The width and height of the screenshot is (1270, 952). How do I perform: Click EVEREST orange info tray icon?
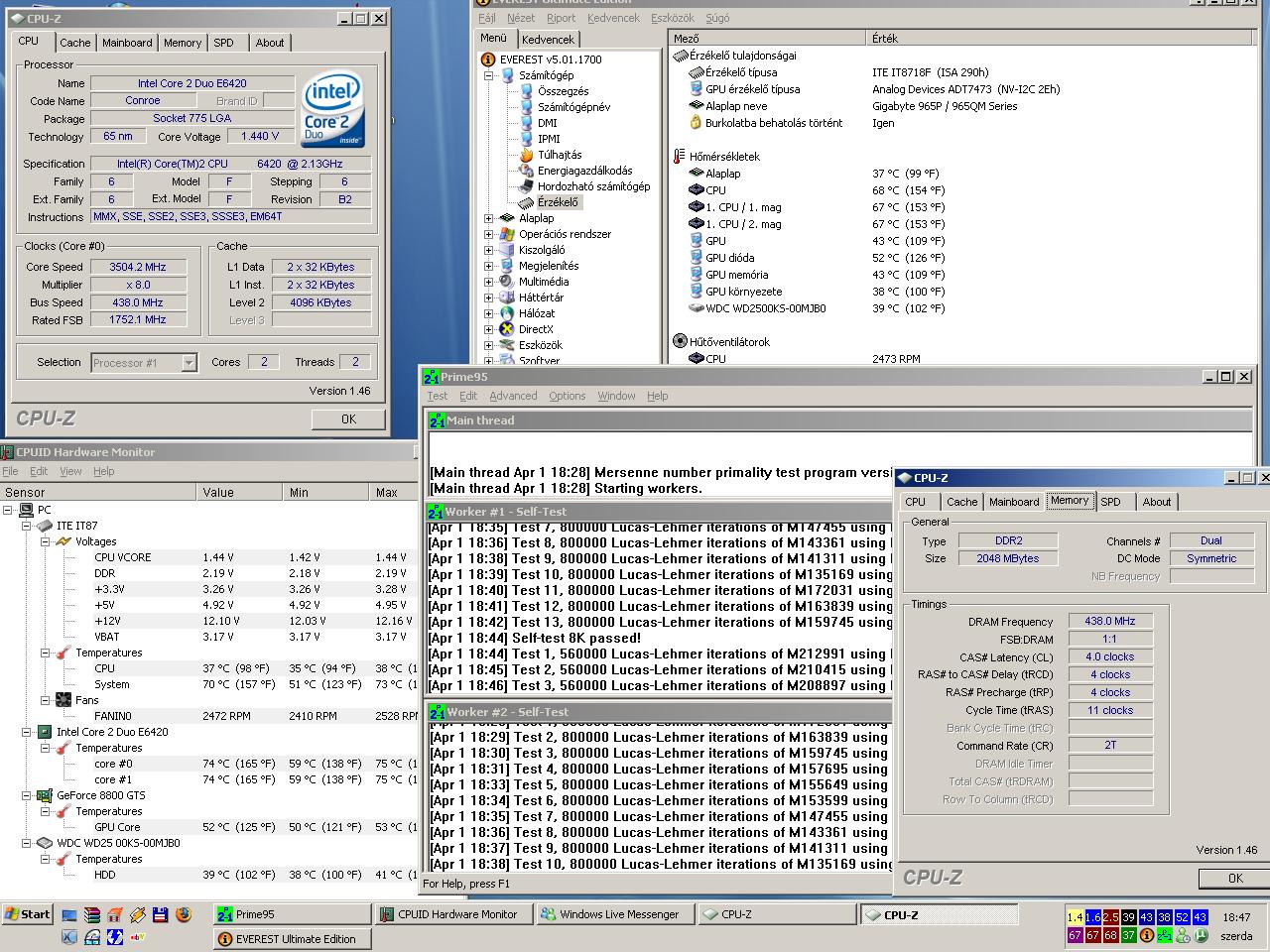tap(1147, 935)
